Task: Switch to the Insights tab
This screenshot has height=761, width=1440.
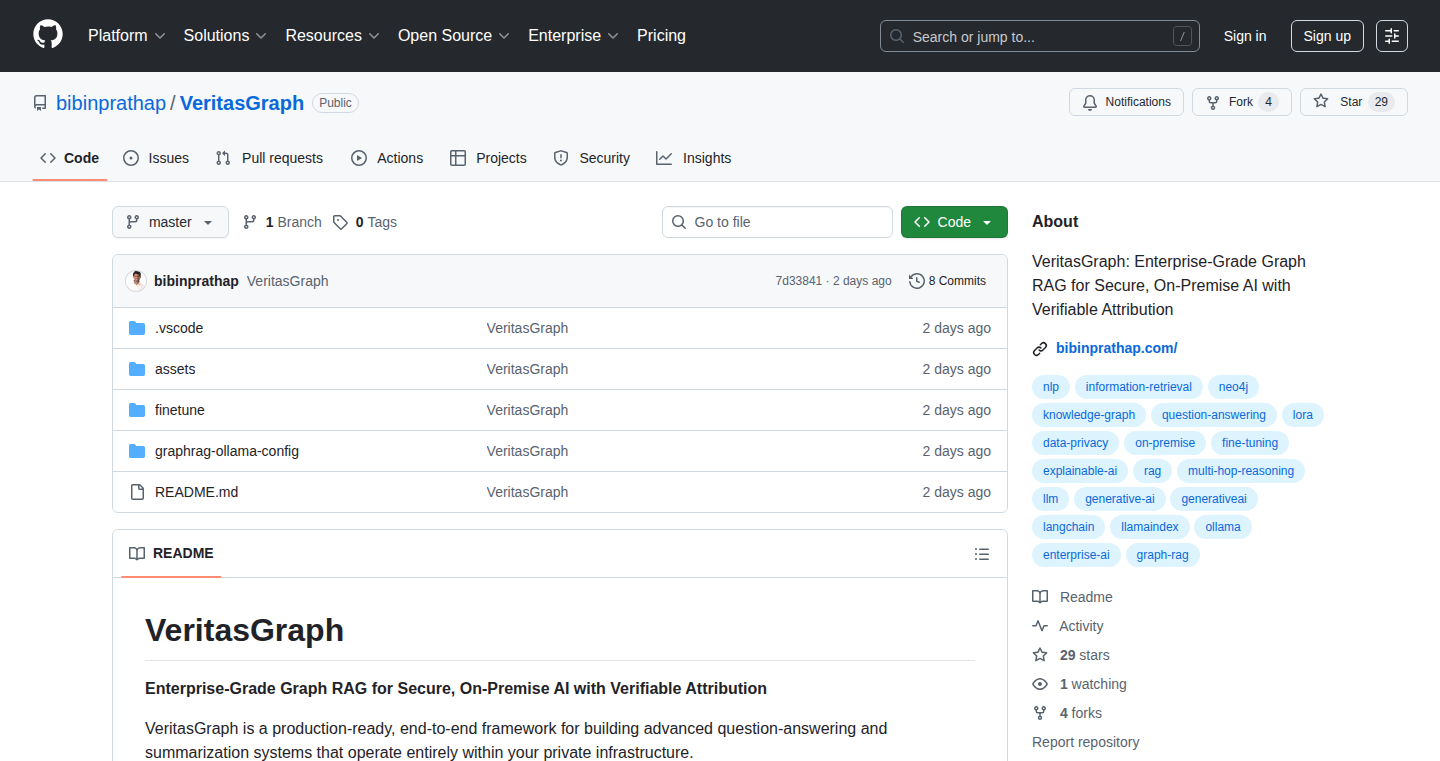Action: [x=694, y=158]
